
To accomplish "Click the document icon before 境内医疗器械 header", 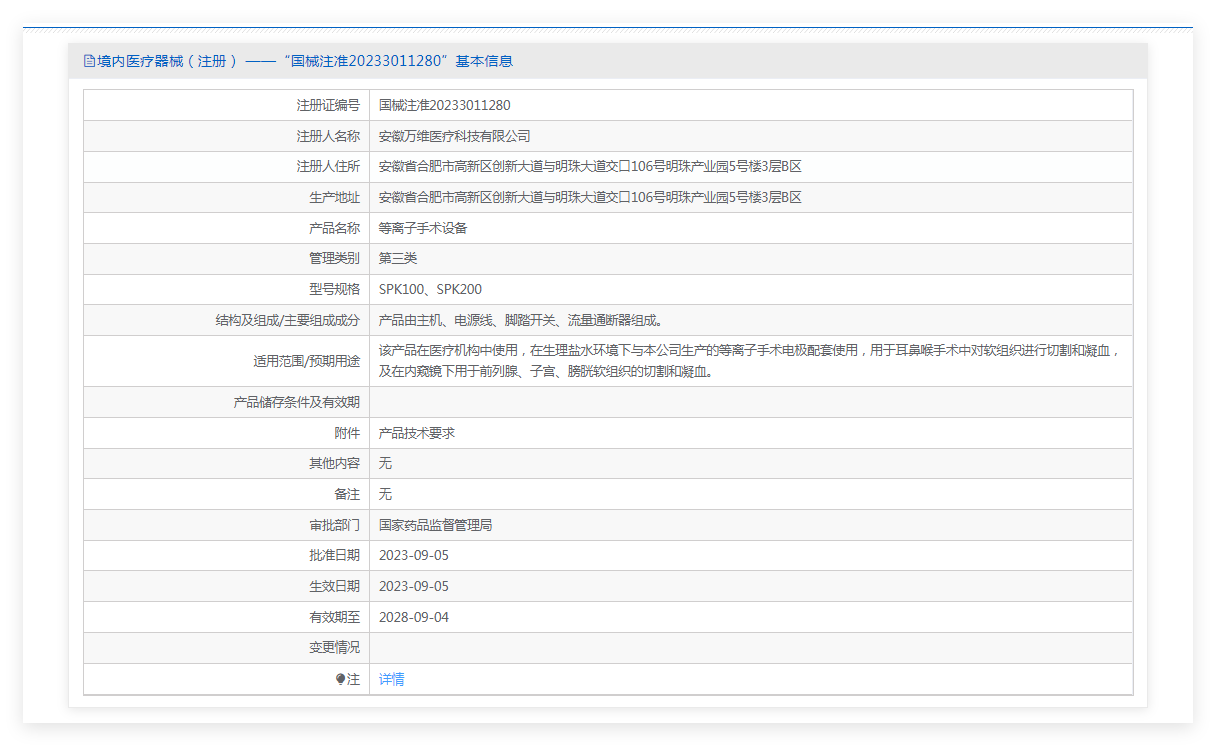I will [89, 61].
